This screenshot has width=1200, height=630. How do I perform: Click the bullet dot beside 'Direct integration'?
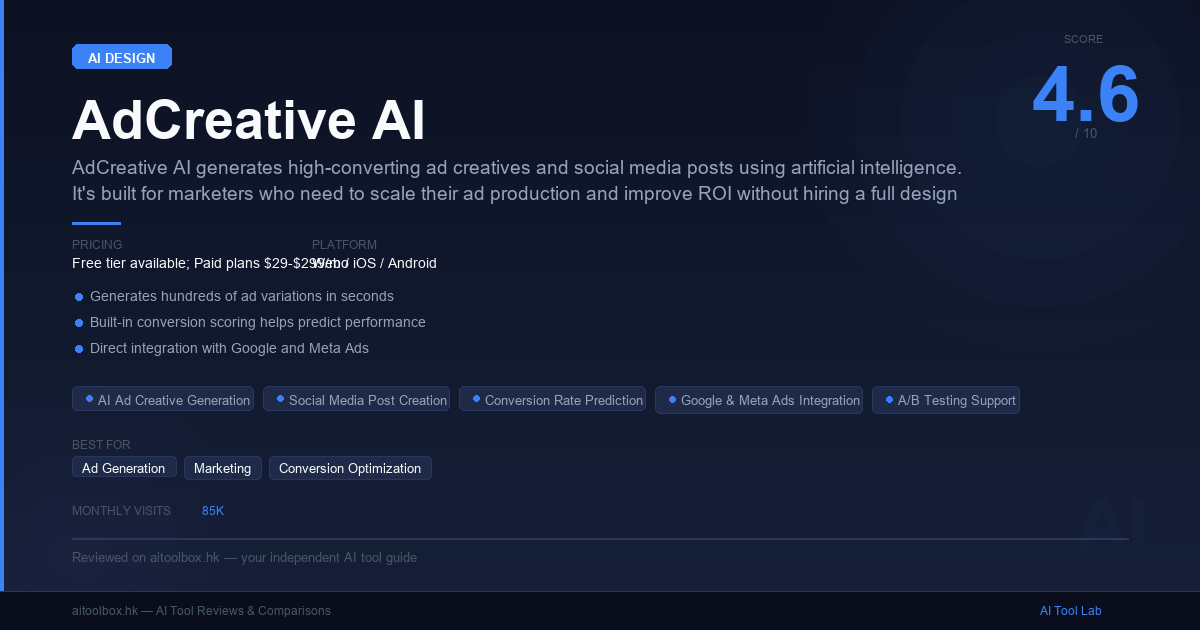click(x=79, y=349)
